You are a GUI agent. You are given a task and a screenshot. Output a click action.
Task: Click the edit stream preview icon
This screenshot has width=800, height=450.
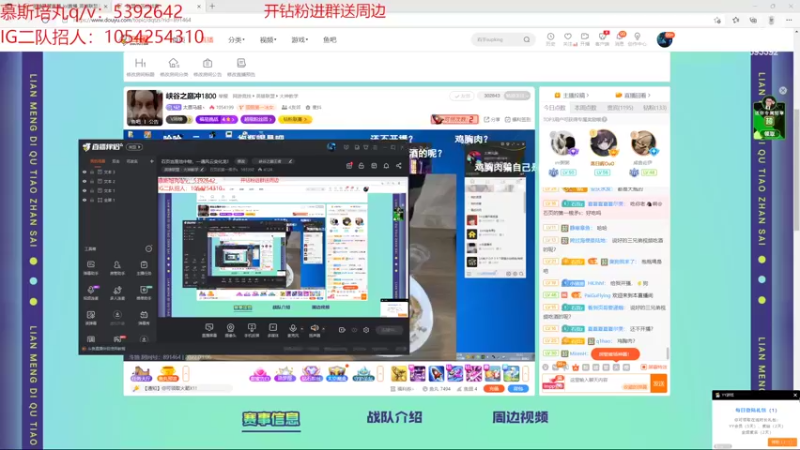point(241,63)
